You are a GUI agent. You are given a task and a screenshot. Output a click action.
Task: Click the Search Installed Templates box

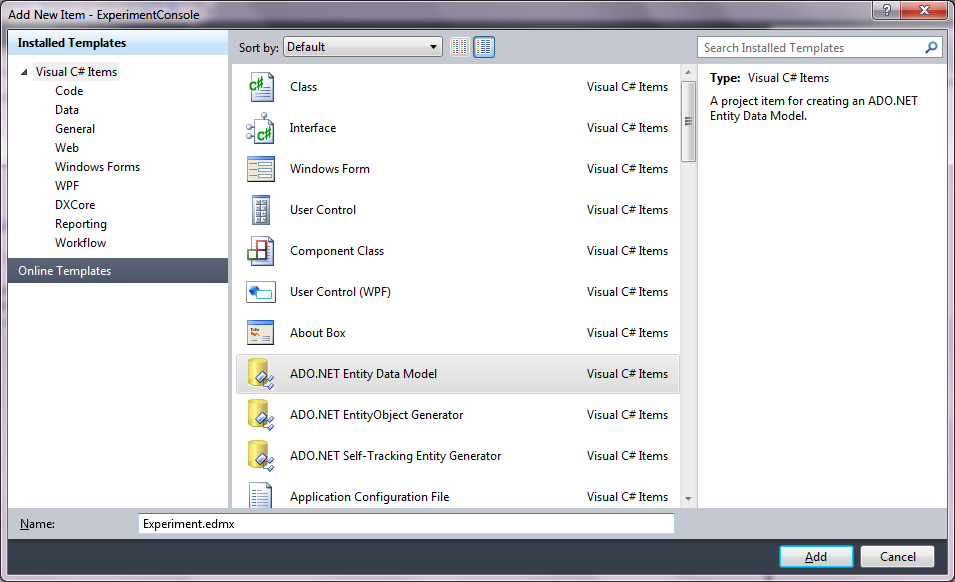pos(820,47)
